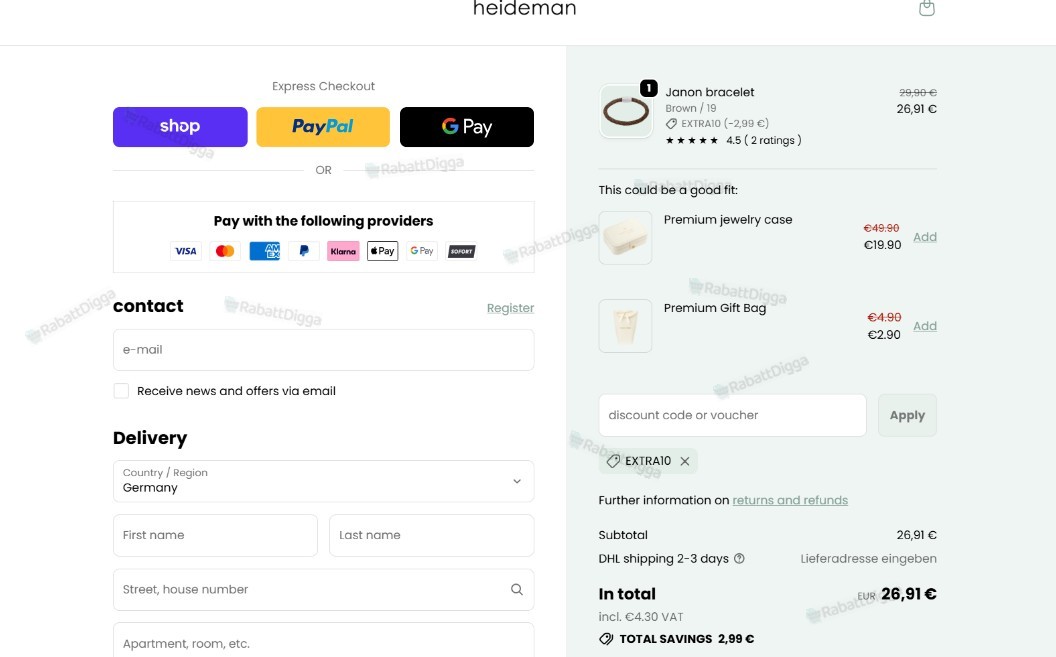Viewport: 1056px width, 657px height.
Task: Choose PayPal express checkout
Action: tap(323, 127)
